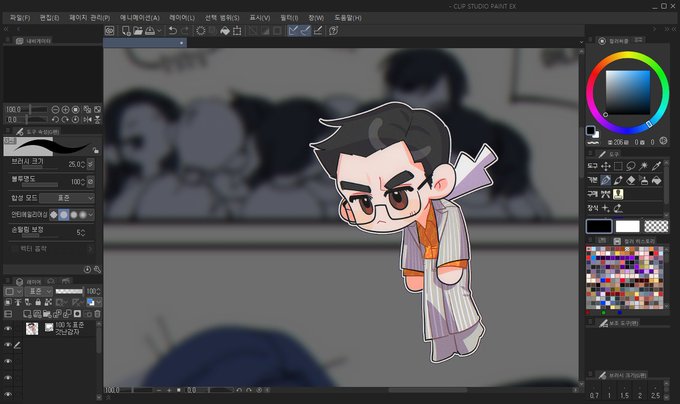Select the Pen tool in the 기본 row
The image size is (680, 404).
point(606,180)
